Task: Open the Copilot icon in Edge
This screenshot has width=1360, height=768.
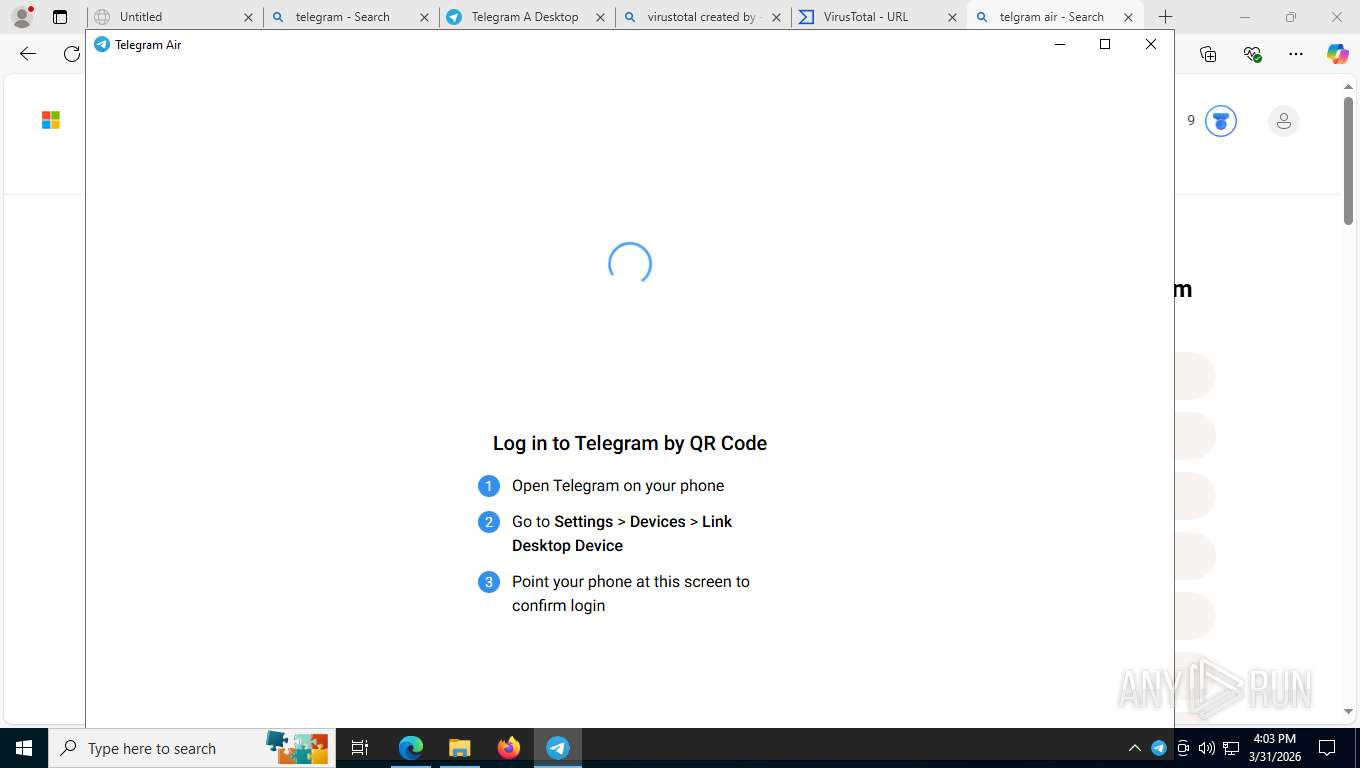Action: 1338,54
